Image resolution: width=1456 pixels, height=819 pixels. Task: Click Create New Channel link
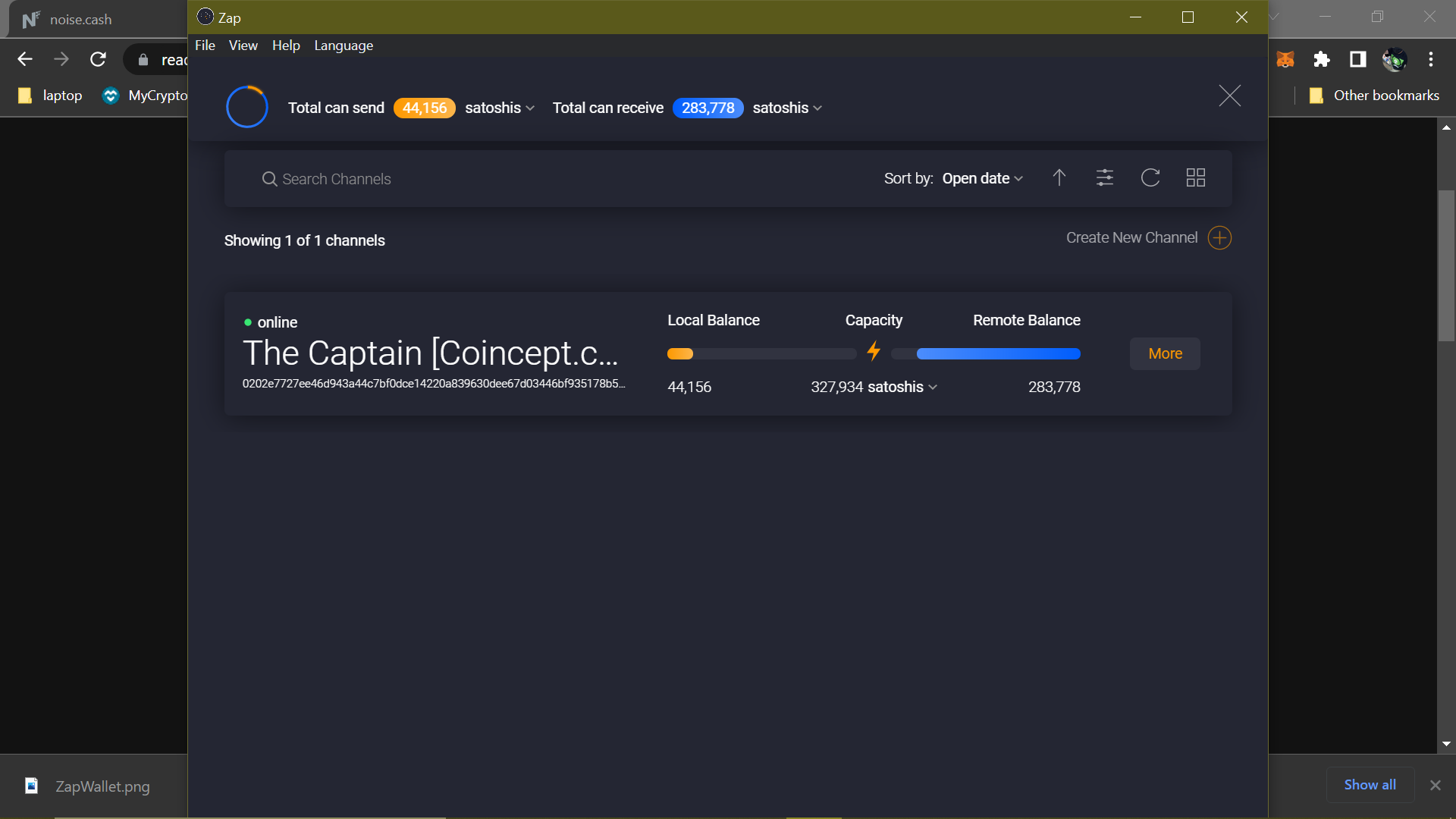1131,238
